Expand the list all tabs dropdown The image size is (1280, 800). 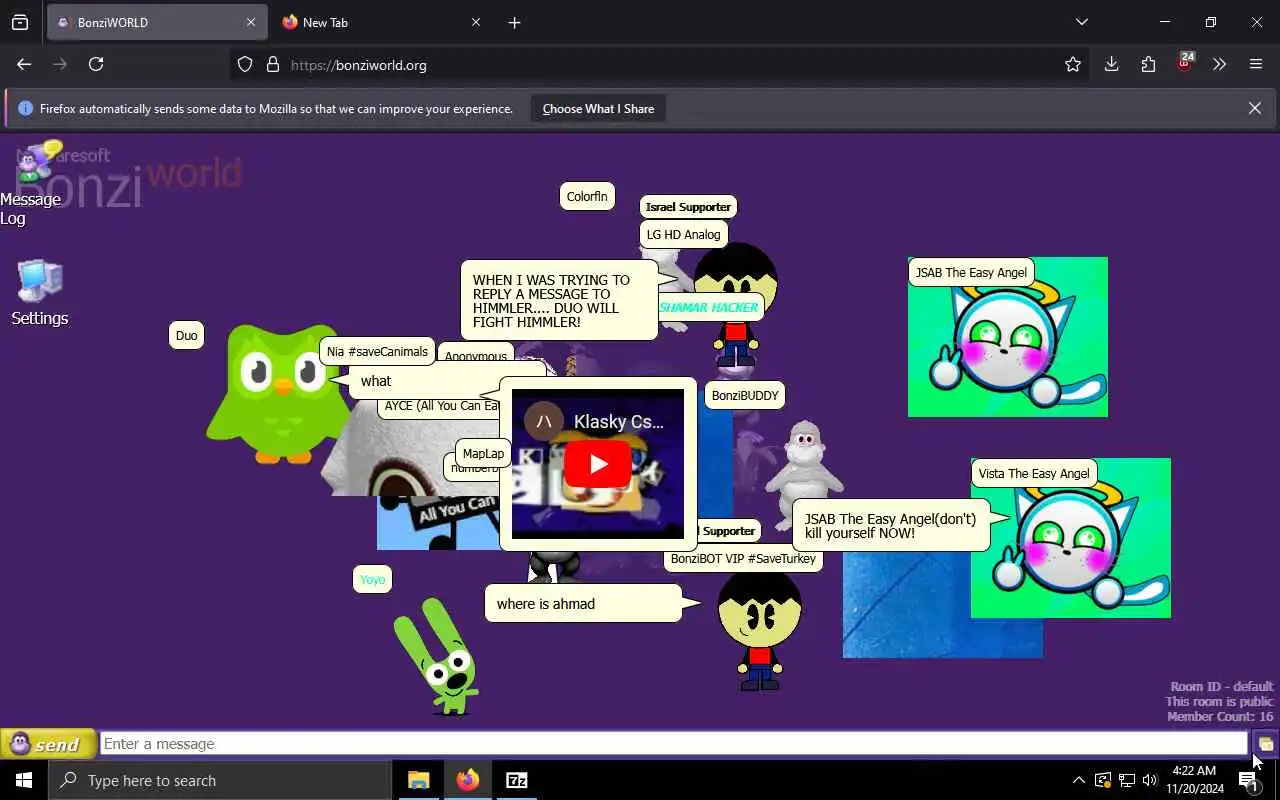point(1082,22)
